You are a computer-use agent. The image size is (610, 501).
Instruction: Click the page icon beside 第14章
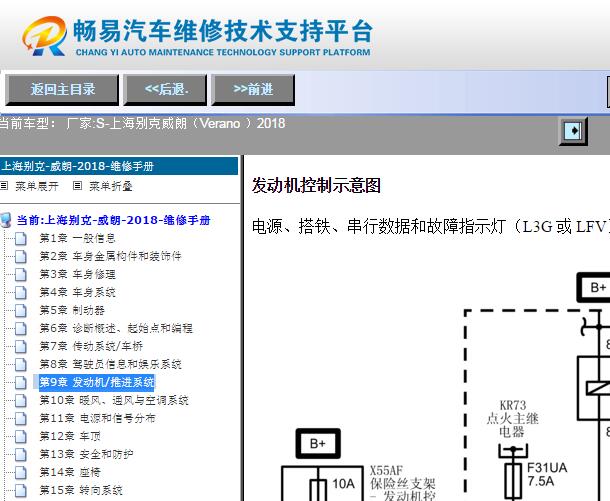click(x=21, y=472)
